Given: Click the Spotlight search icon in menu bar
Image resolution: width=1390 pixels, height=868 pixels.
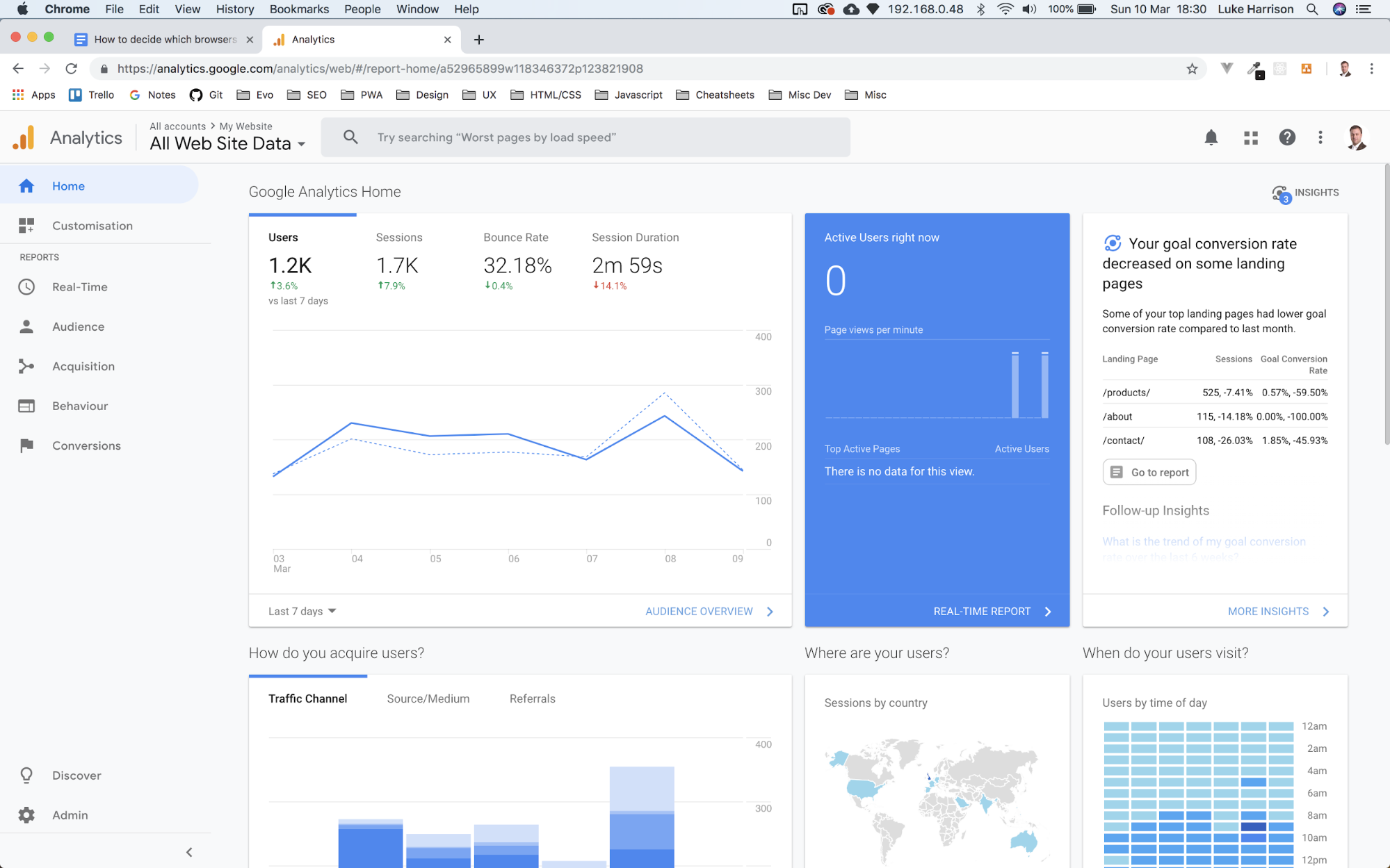Looking at the screenshot, I should point(1311,9).
